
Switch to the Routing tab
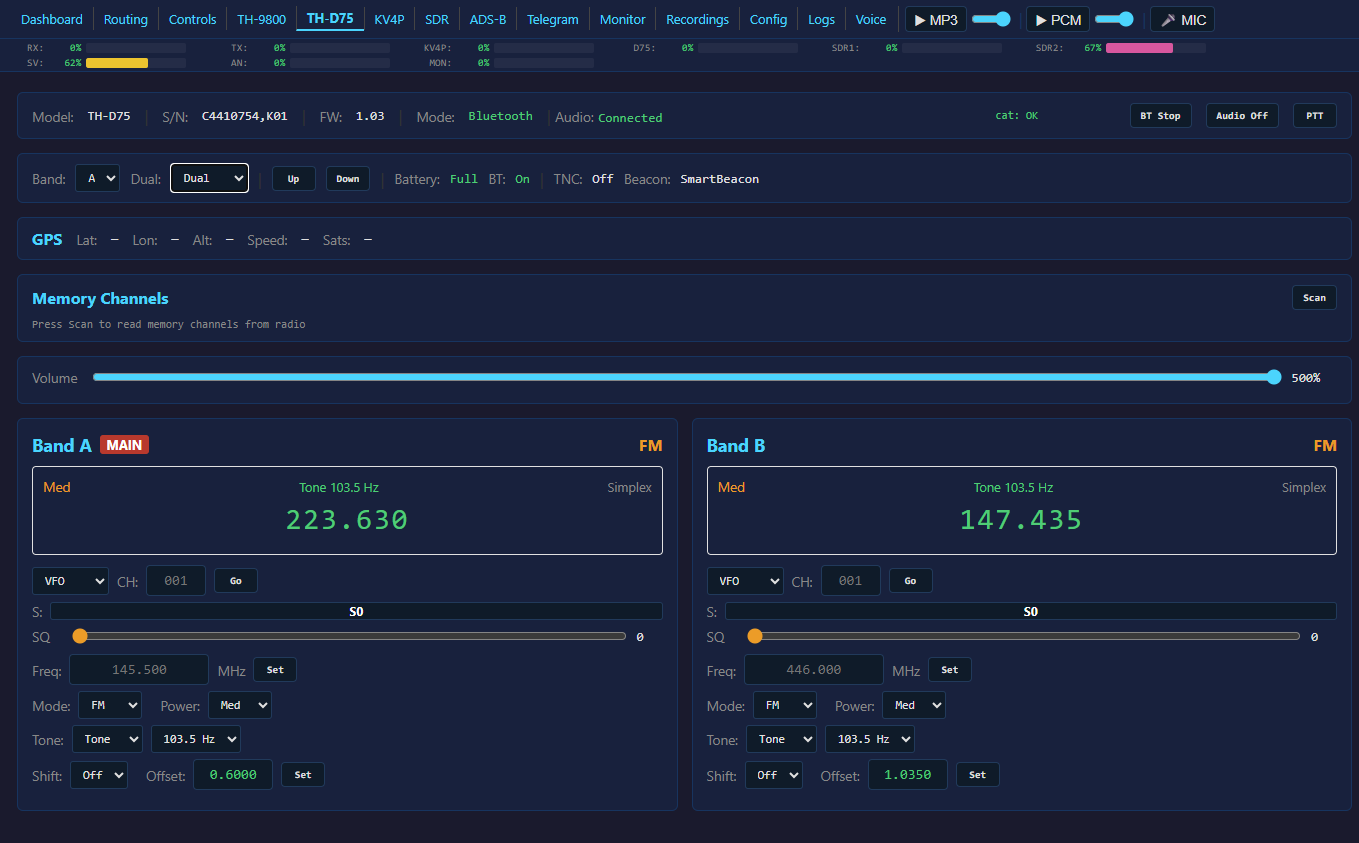[x=126, y=19]
